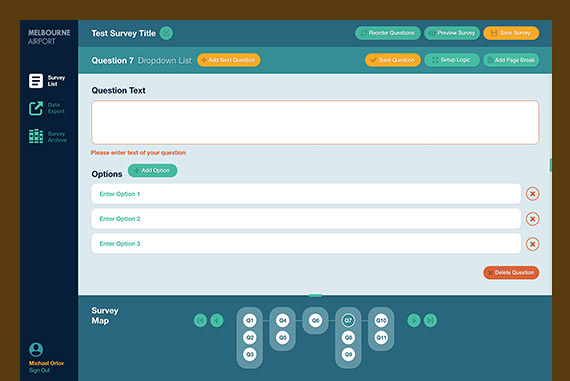Click the Melbourne Airport logo

[x=49, y=37]
